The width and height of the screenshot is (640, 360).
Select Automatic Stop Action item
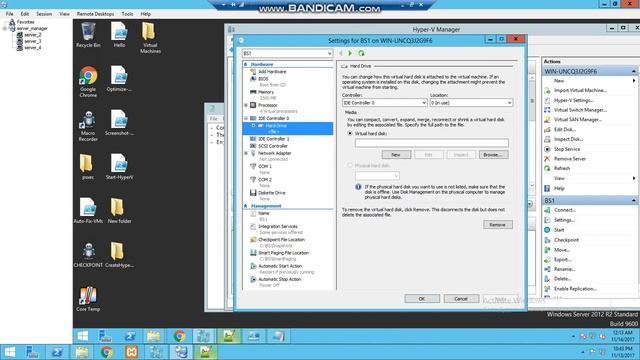(280, 279)
